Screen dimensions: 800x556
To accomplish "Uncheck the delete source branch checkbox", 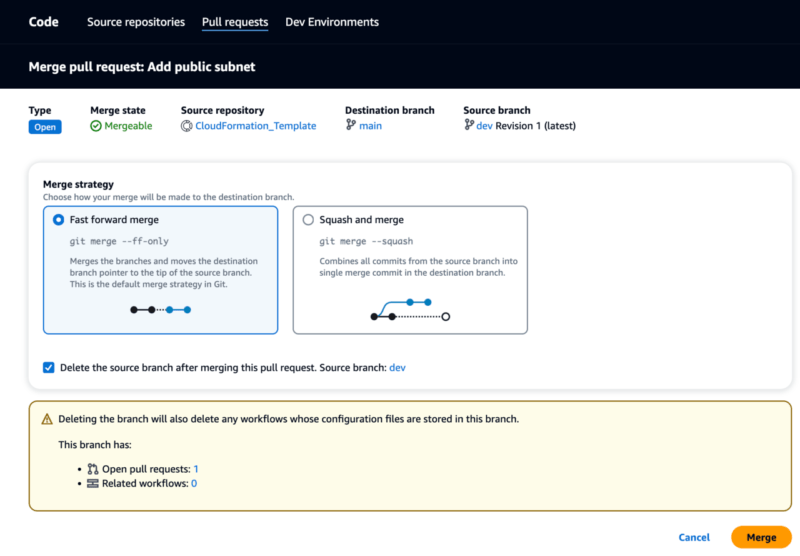I will [48, 368].
